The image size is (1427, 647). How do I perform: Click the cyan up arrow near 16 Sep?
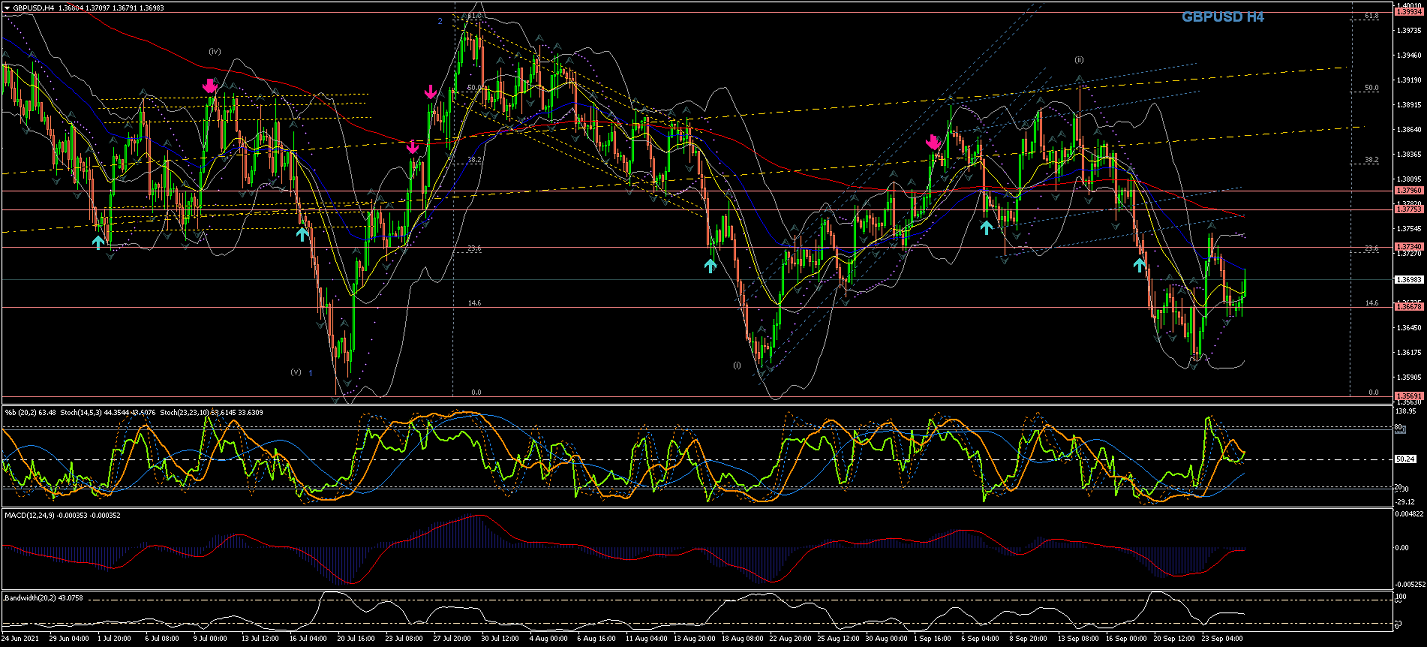(1139, 265)
